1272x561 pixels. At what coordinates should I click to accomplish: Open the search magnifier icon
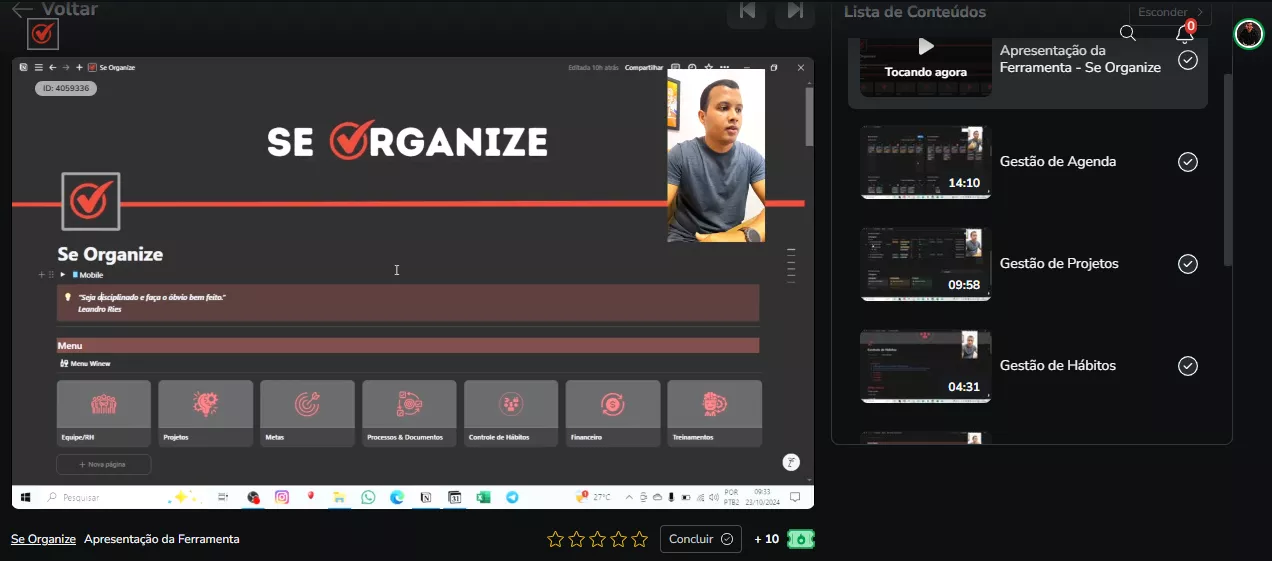pos(1128,33)
